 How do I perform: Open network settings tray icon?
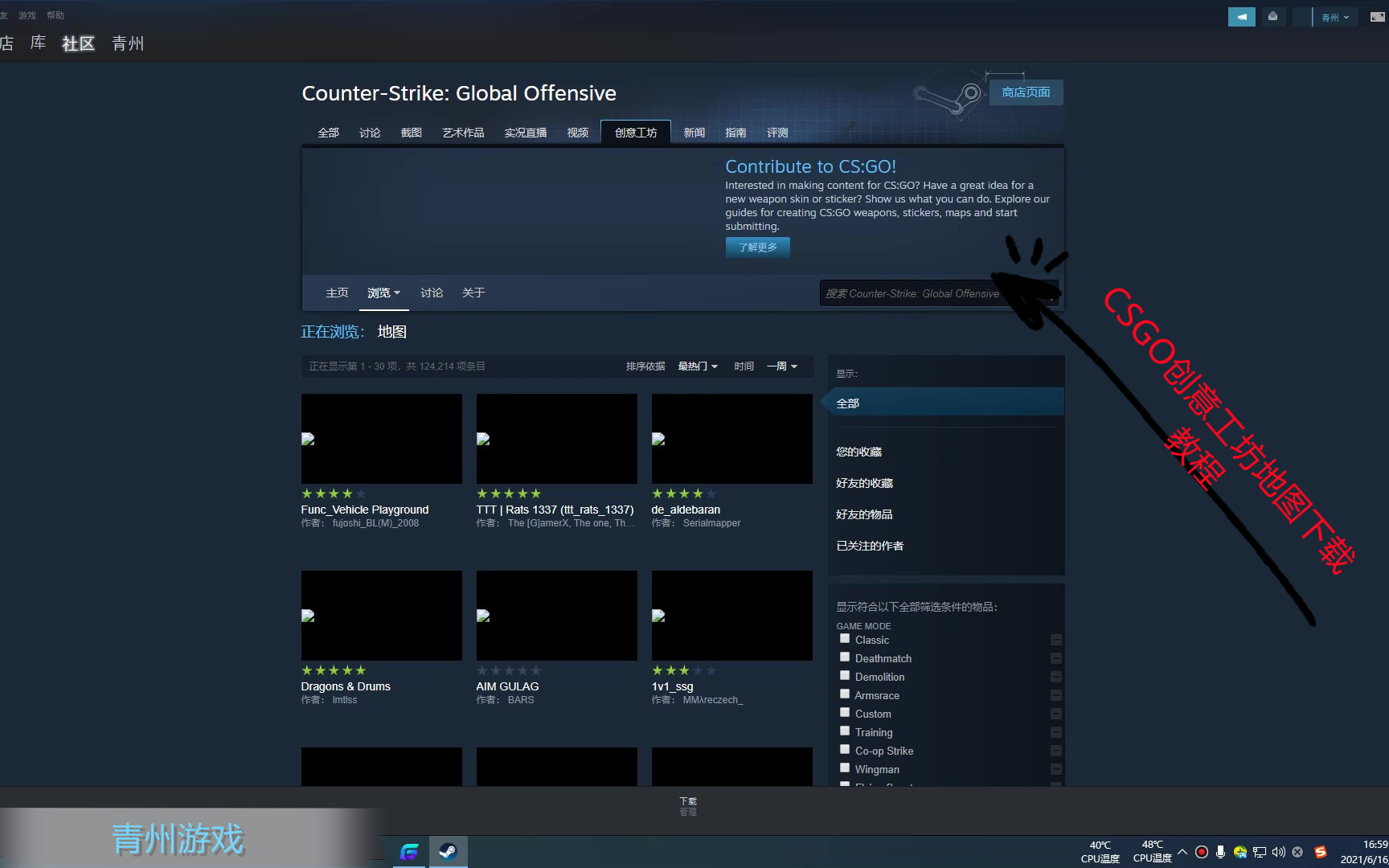click(x=1260, y=852)
